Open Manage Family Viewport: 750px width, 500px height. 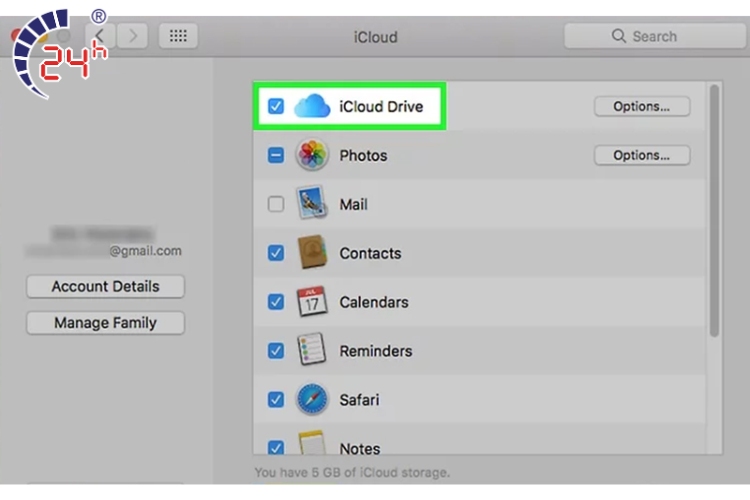tap(105, 323)
